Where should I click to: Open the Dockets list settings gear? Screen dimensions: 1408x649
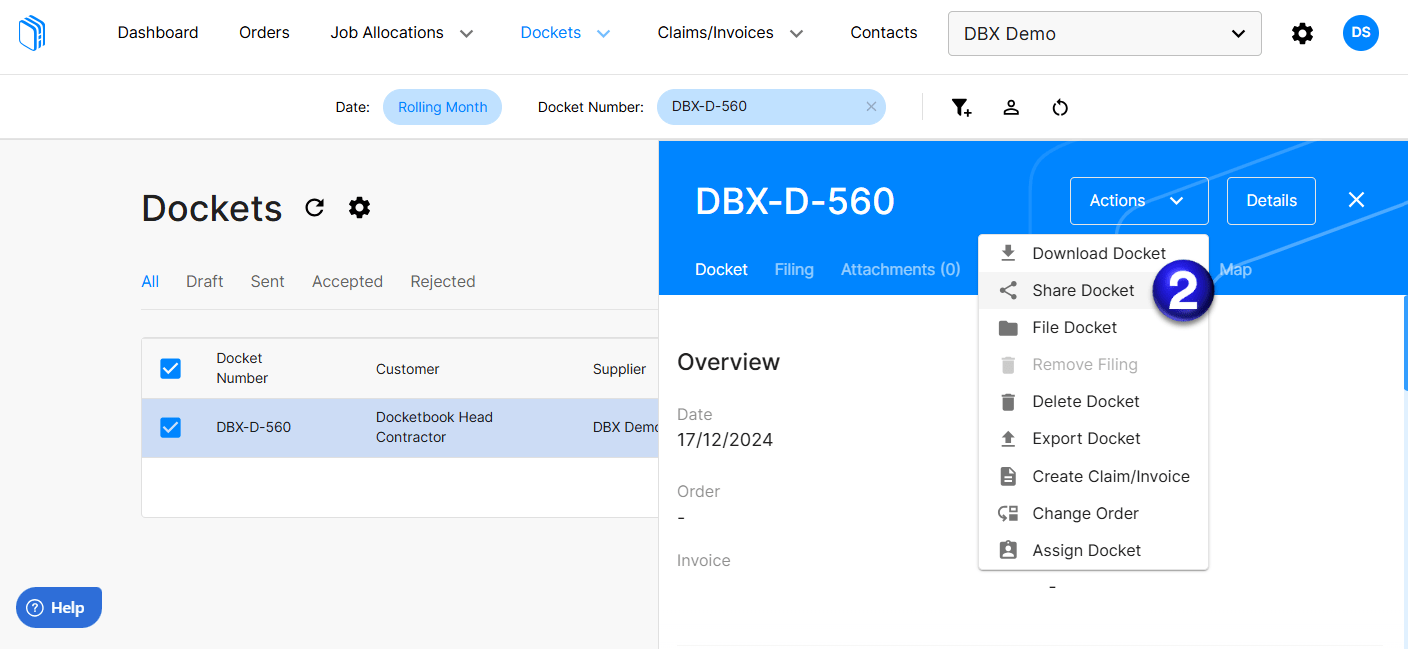coord(359,207)
